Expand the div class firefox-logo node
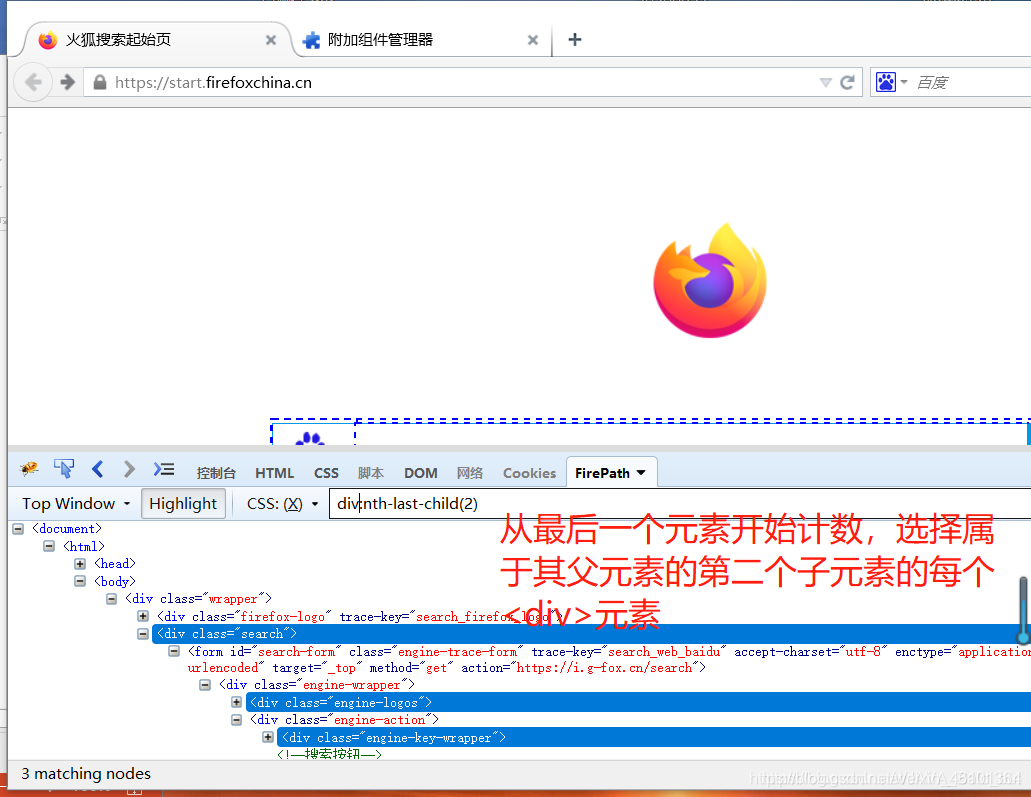 (x=143, y=616)
